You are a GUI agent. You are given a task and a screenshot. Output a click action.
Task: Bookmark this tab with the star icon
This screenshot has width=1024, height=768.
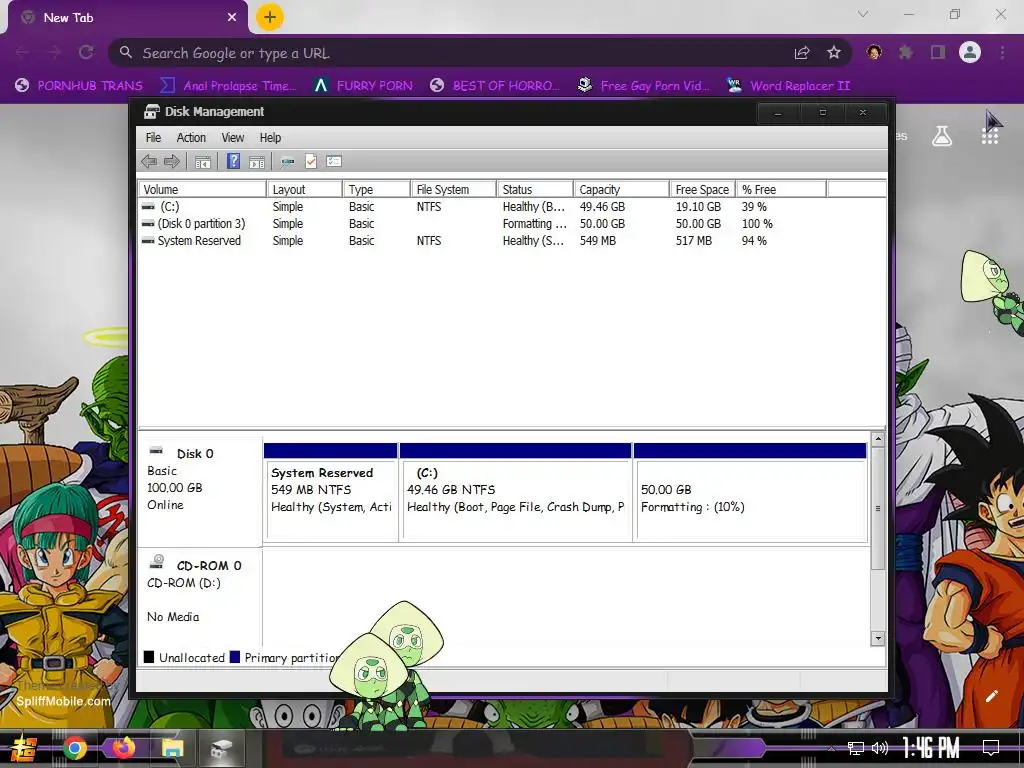click(834, 52)
